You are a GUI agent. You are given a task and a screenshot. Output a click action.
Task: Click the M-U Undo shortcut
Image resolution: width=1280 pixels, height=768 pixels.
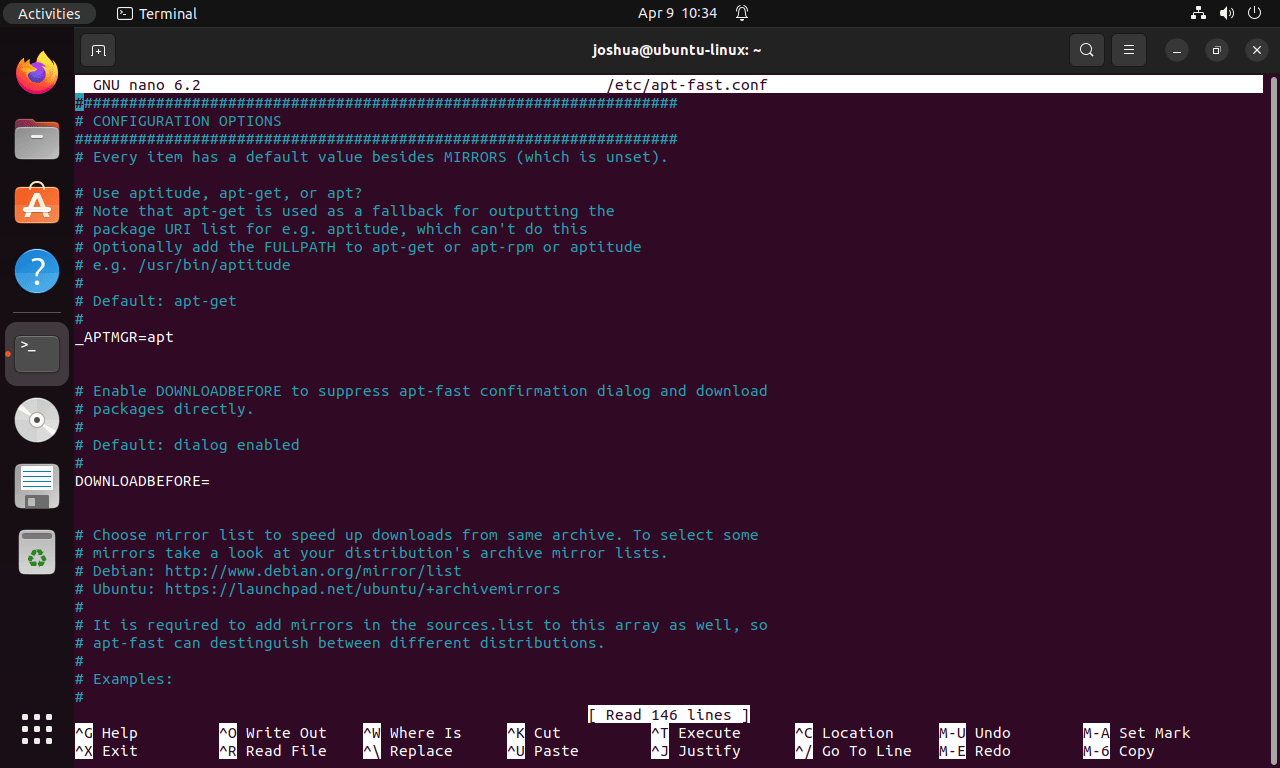[975, 733]
